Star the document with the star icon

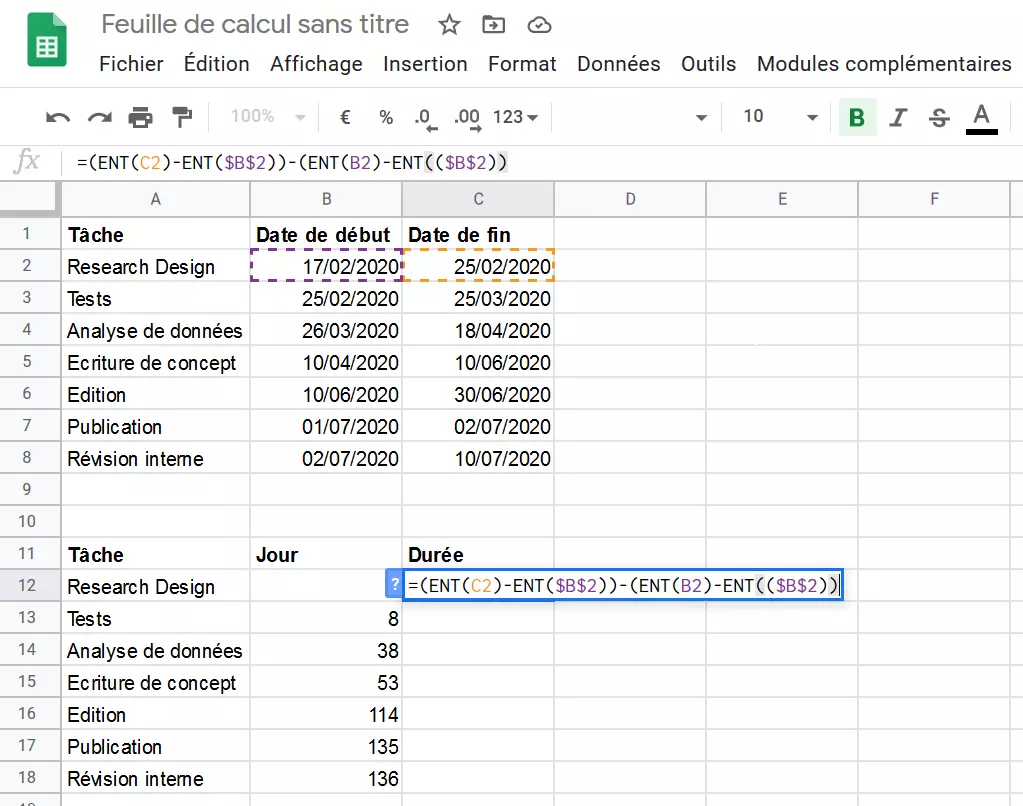449,25
